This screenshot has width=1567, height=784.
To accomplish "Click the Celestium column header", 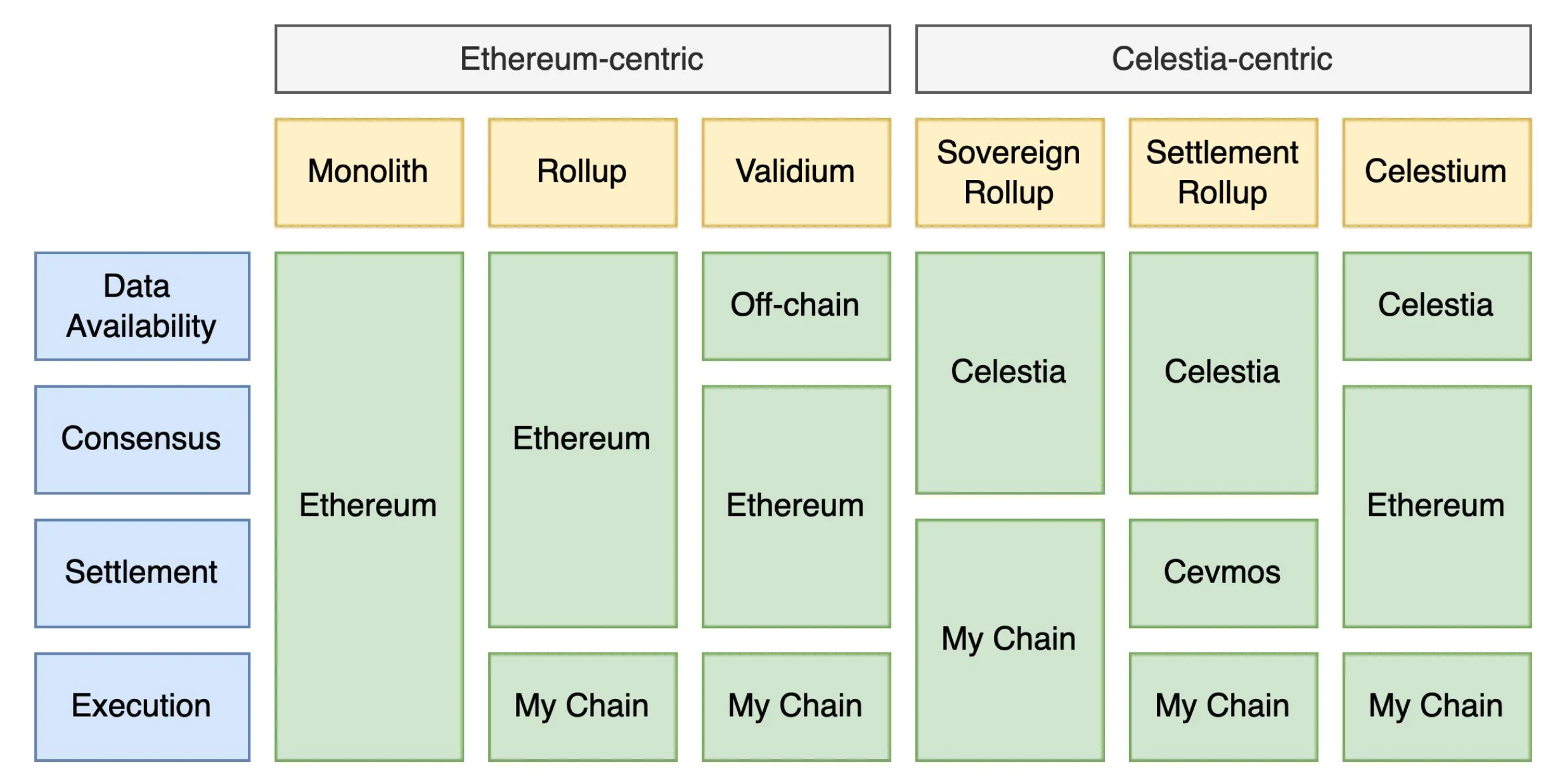I will click(x=1437, y=172).
